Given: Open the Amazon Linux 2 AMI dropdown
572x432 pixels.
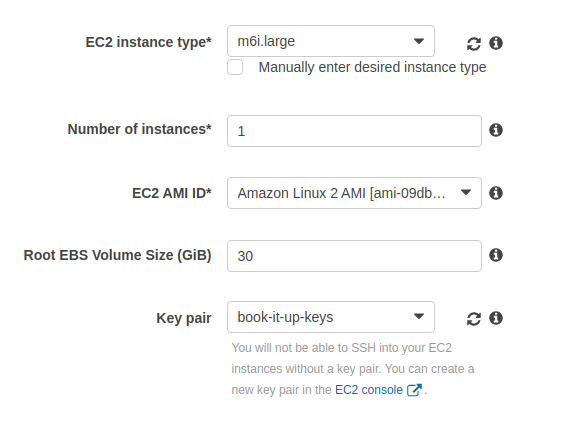Looking at the screenshot, I should tap(354, 193).
